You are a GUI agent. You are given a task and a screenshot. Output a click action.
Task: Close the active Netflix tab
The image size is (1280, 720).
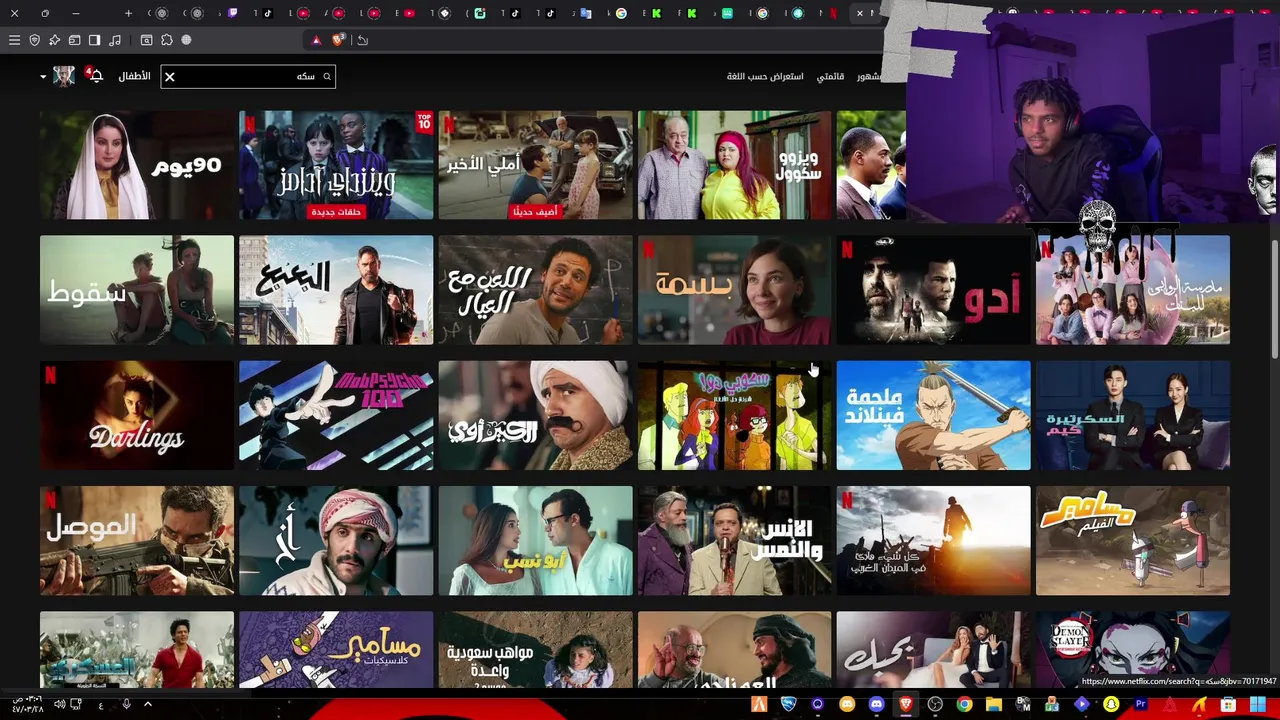[x=859, y=13]
